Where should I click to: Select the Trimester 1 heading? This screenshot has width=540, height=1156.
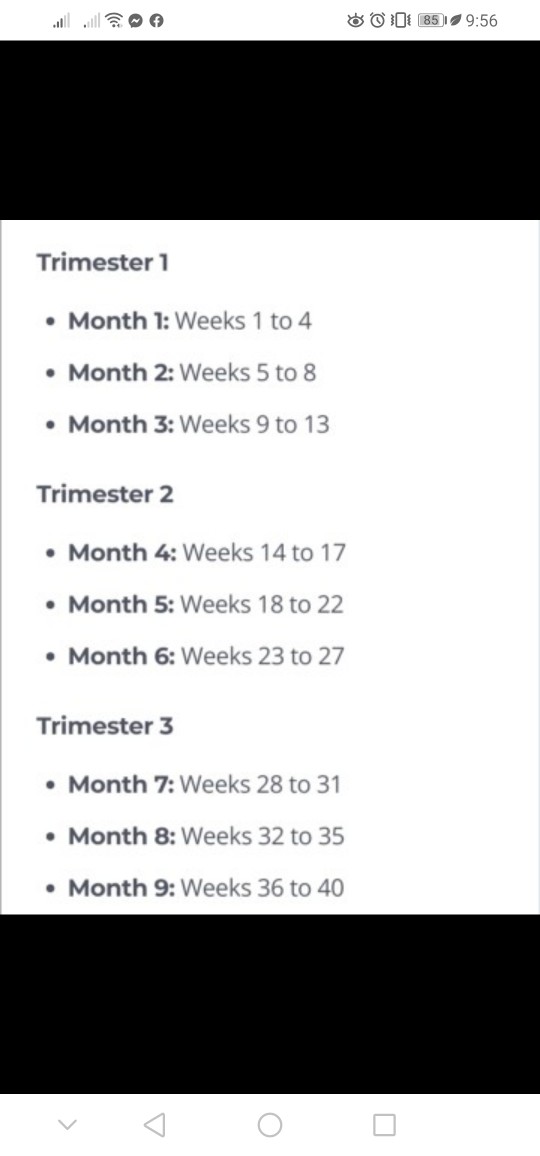click(x=103, y=262)
